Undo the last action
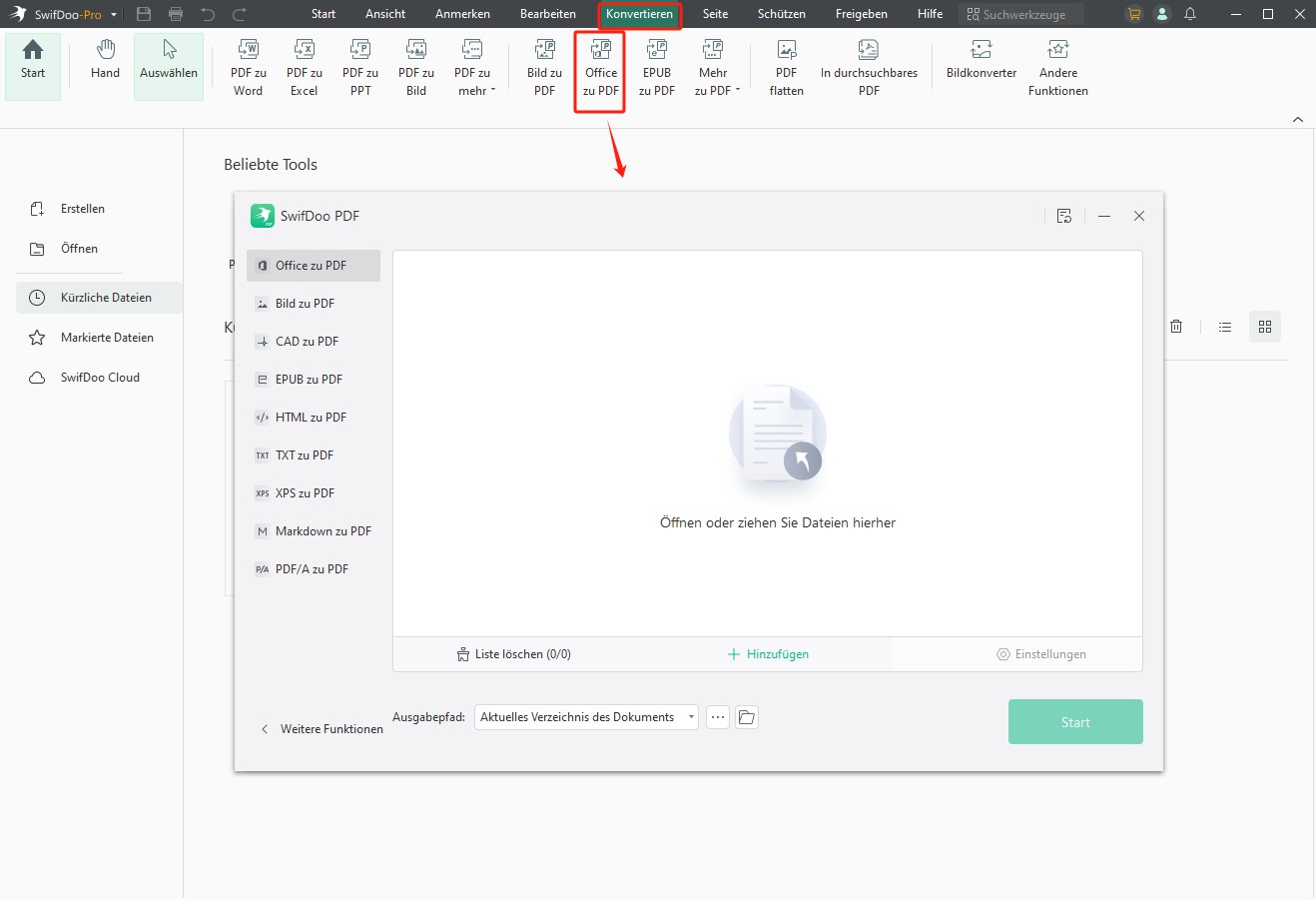 pos(208,14)
